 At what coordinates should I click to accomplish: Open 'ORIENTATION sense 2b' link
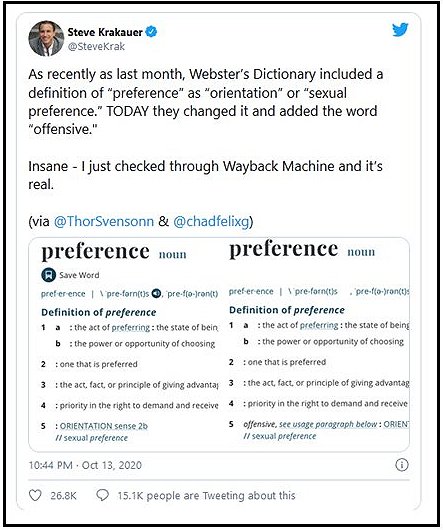tap(104, 426)
